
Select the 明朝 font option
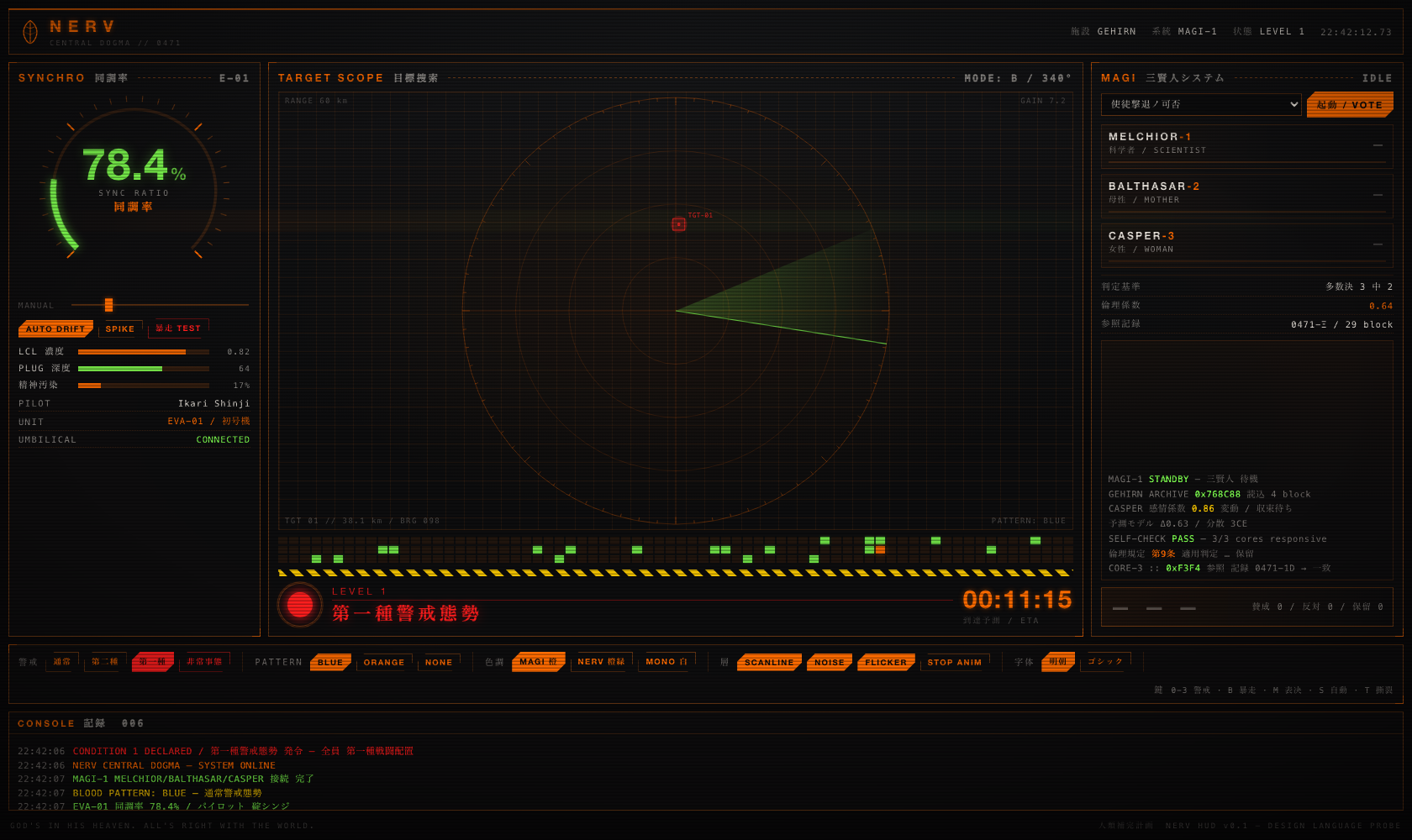(x=1058, y=662)
